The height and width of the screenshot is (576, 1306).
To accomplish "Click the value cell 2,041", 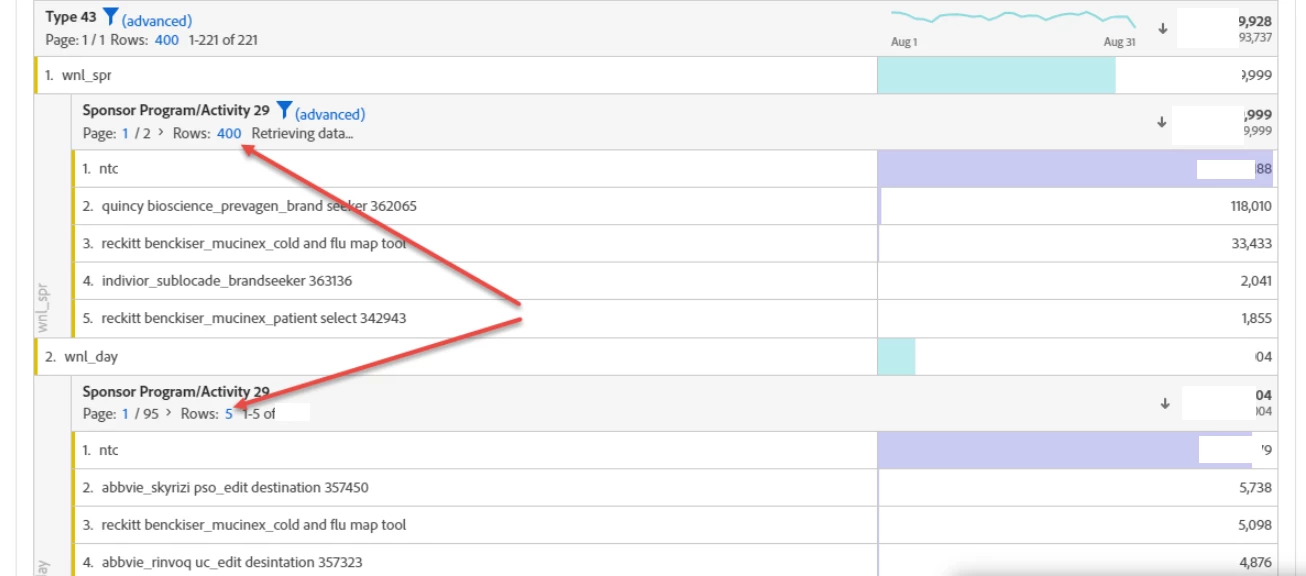I will 1256,281.
